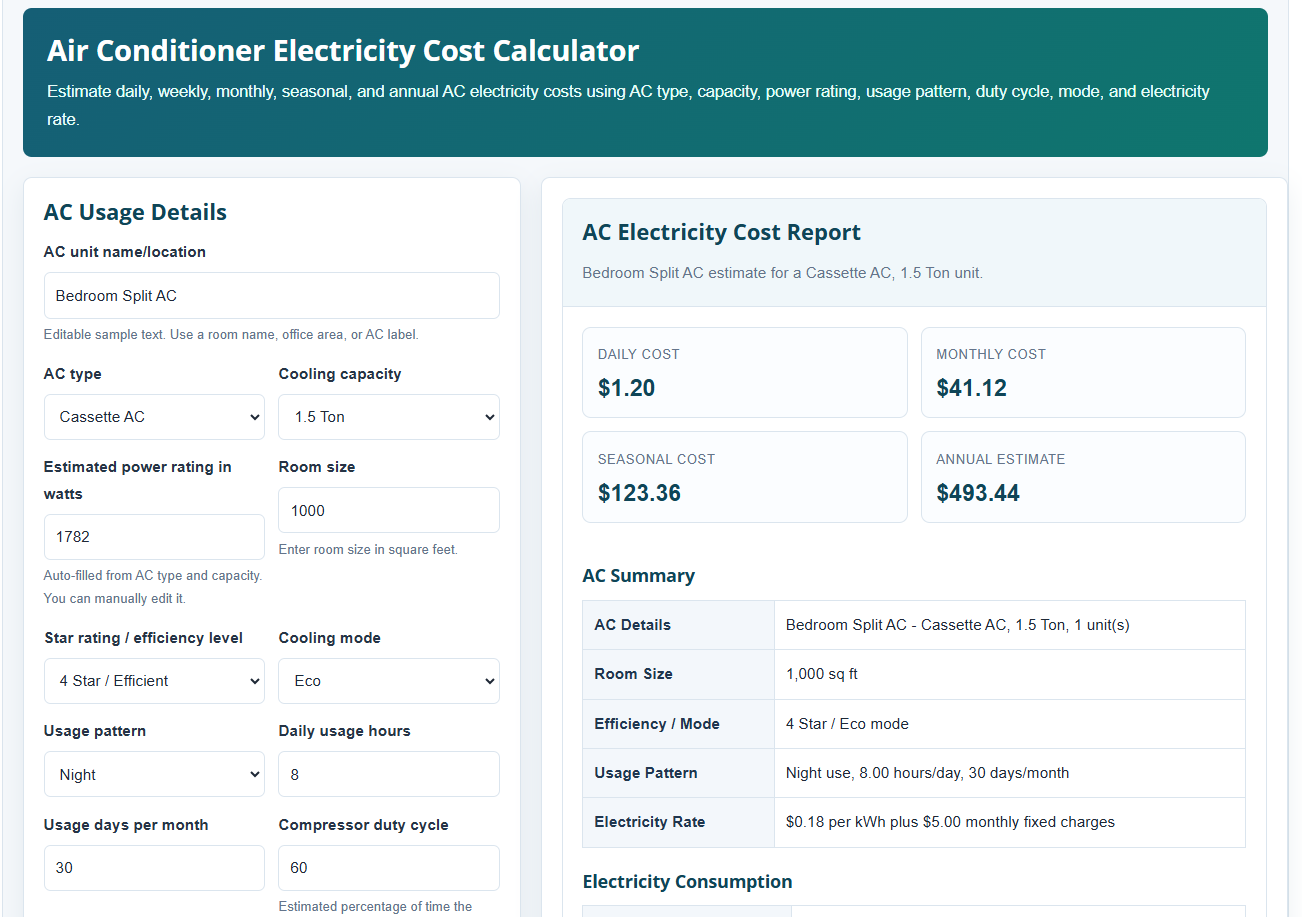This screenshot has height=917, width=1302.
Task: Open the Usage pattern dropdown
Action: coord(154,775)
